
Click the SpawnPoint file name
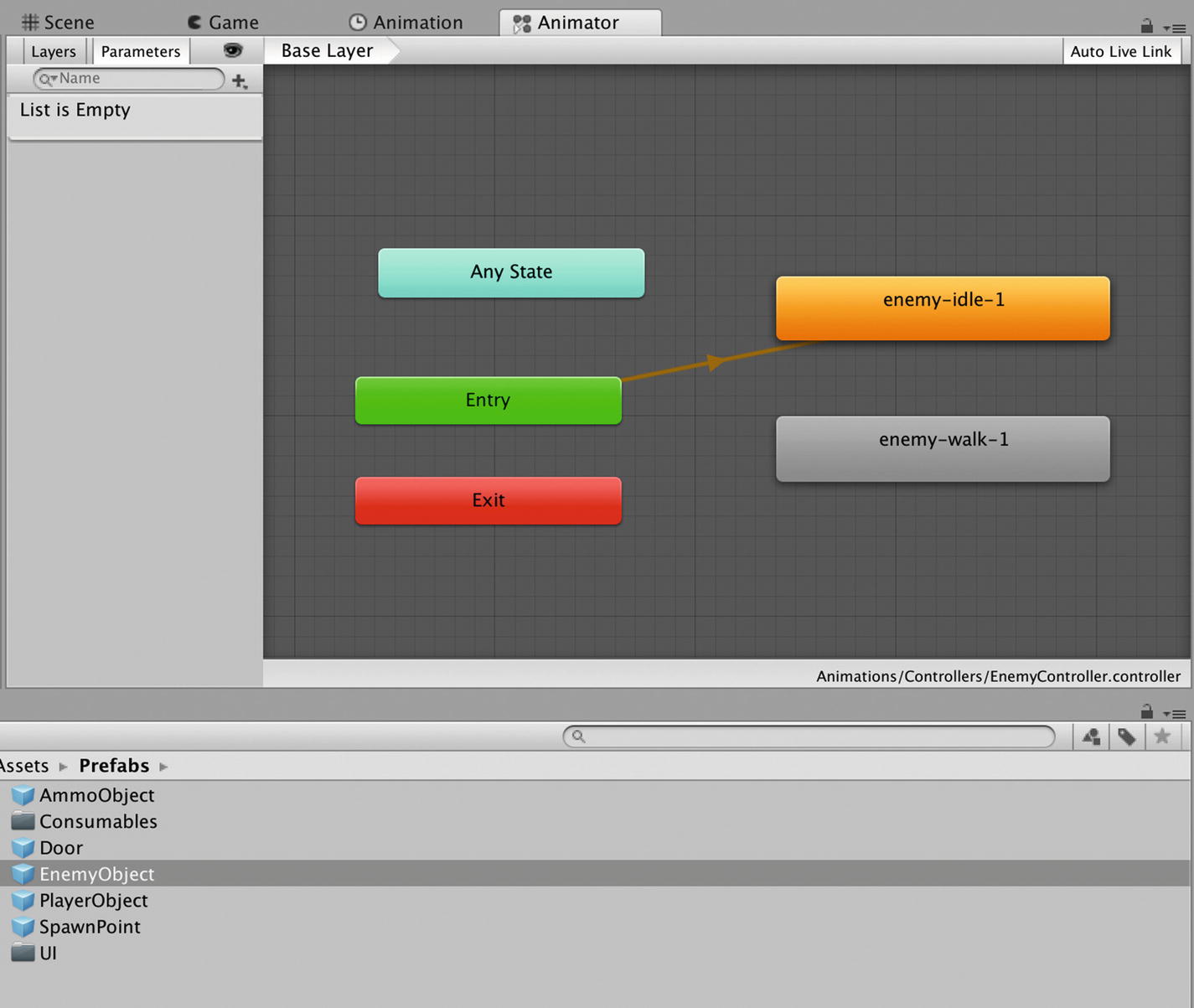[90, 927]
